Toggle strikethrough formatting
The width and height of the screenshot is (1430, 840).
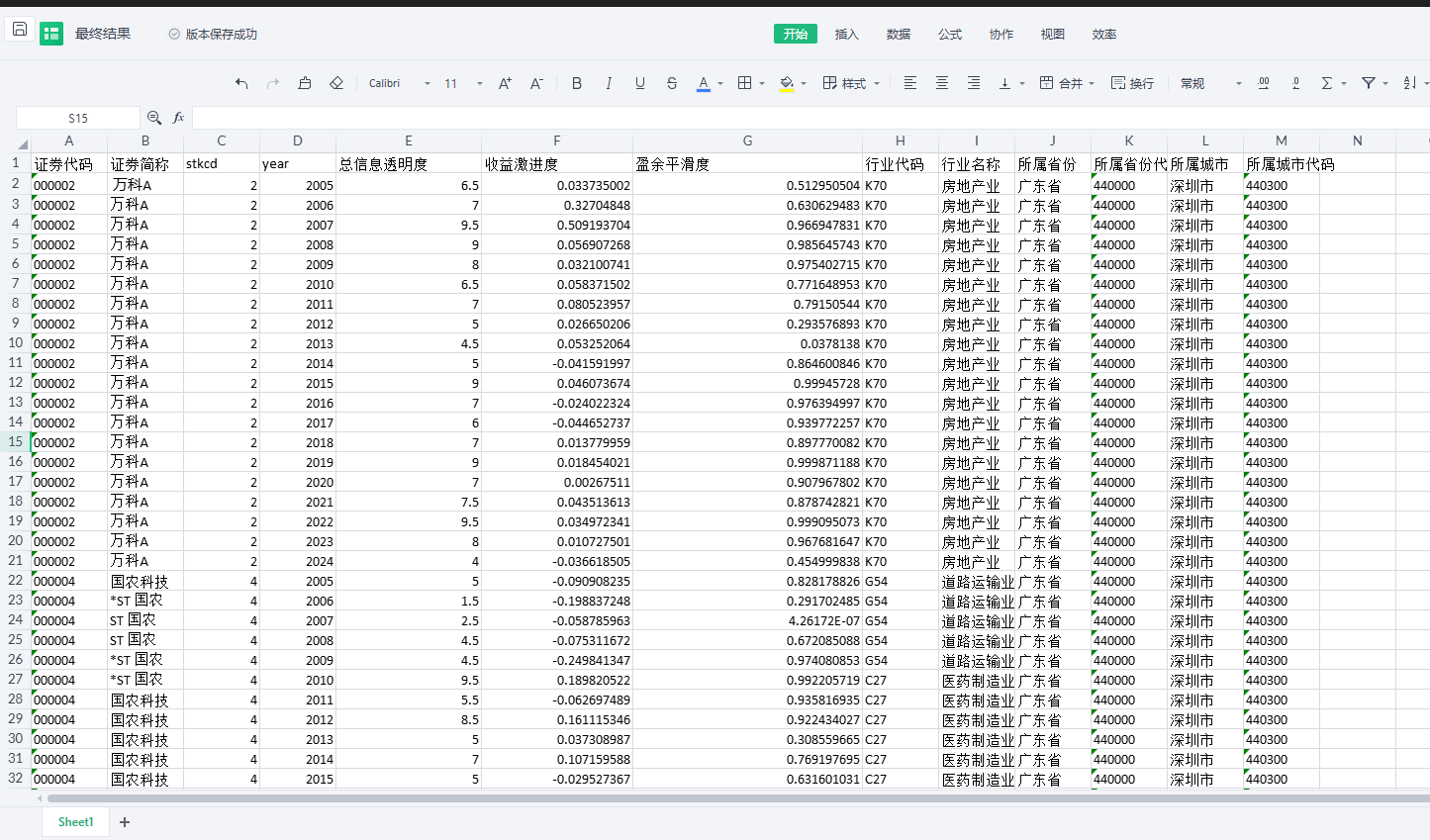(672, 83)
